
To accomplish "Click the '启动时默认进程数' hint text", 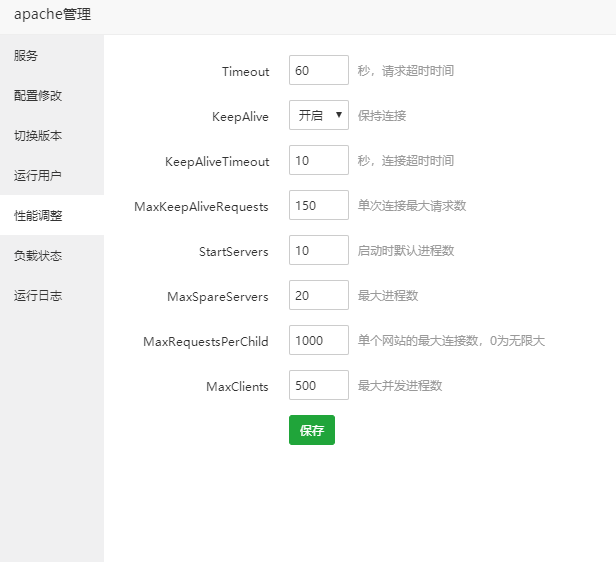I will tap(406, 251).
